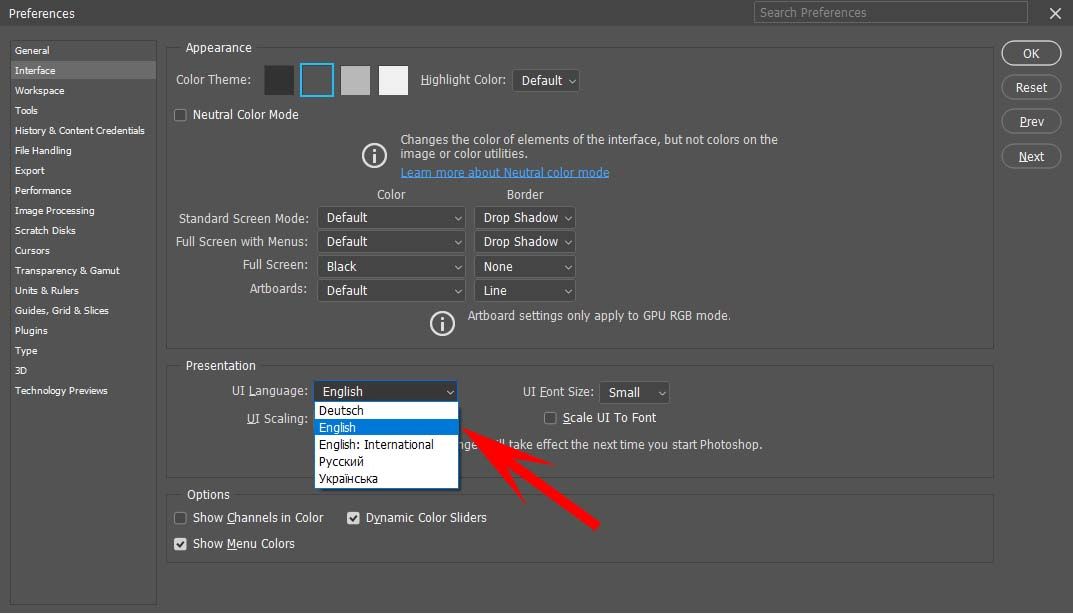Open Standard Screen Mode color dropdown
Screen dimensions: 1073x614
point(391,218)
